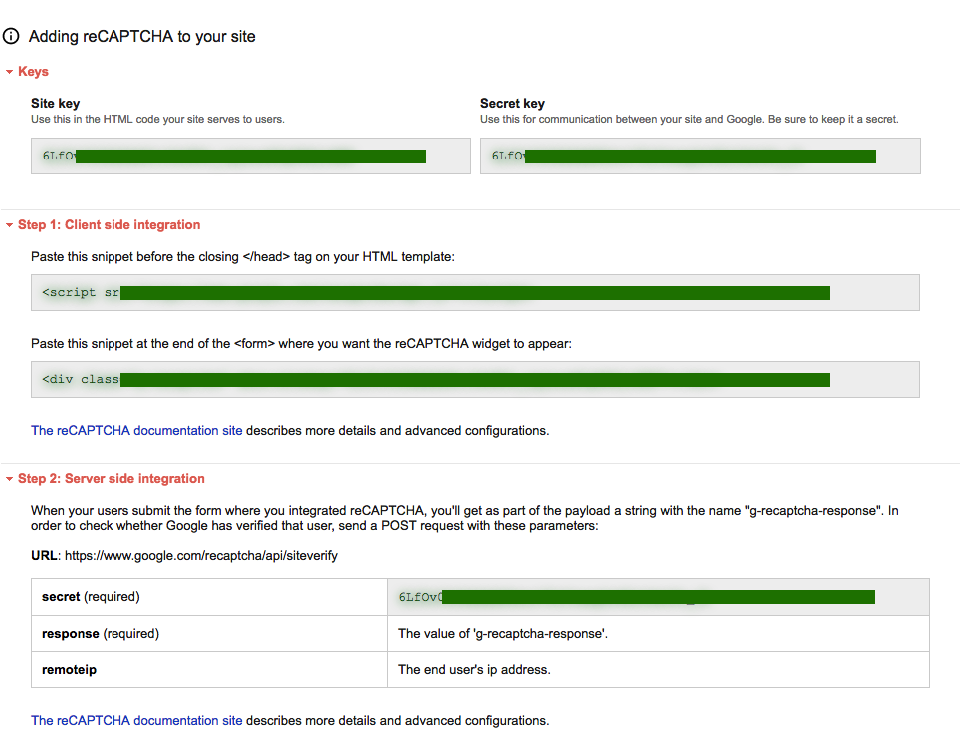Select the Secret key field
The height and width of the screenshot is (736, 967).
(x=700, y=156)
